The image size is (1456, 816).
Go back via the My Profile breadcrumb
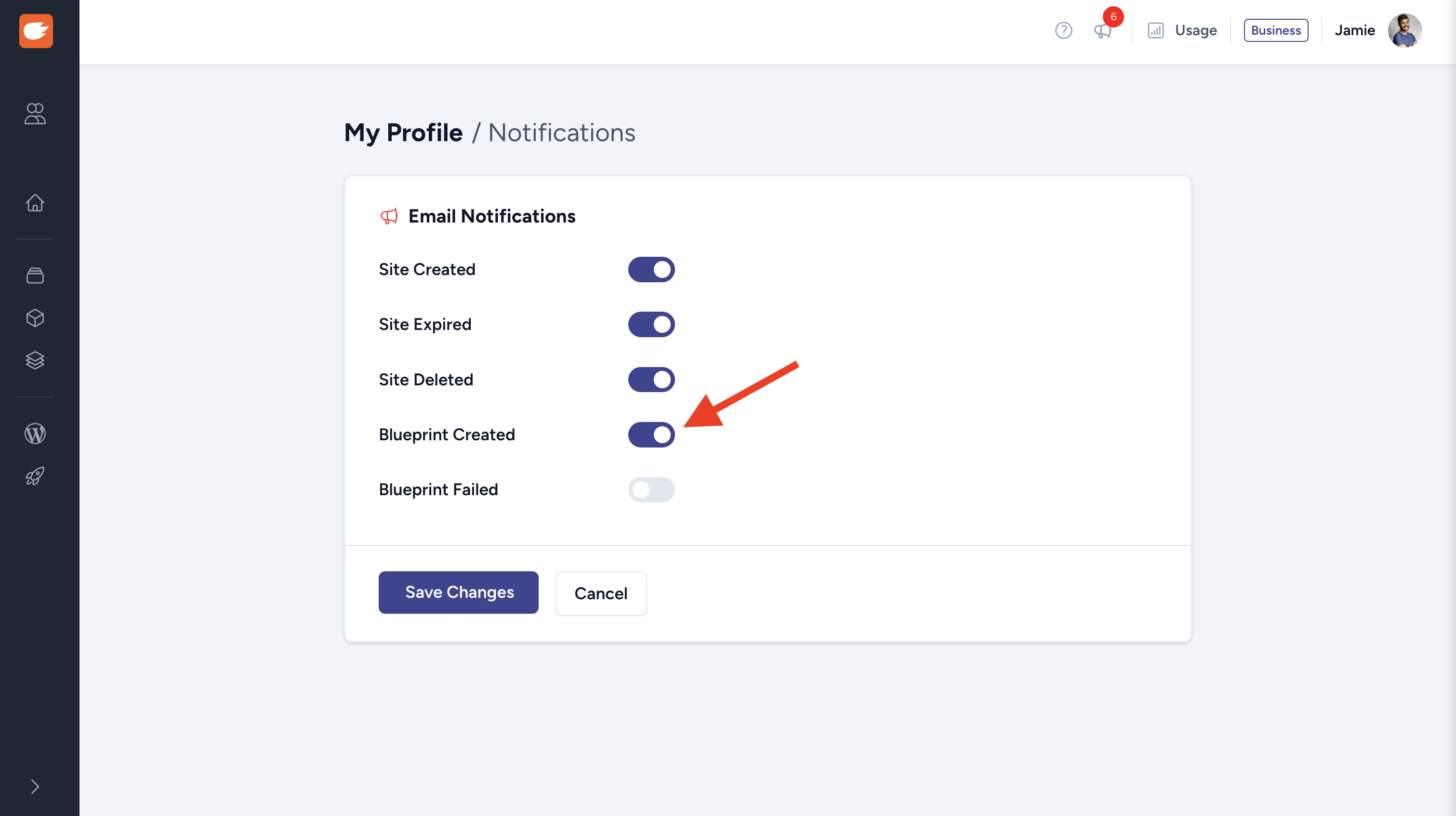[403, 132]
